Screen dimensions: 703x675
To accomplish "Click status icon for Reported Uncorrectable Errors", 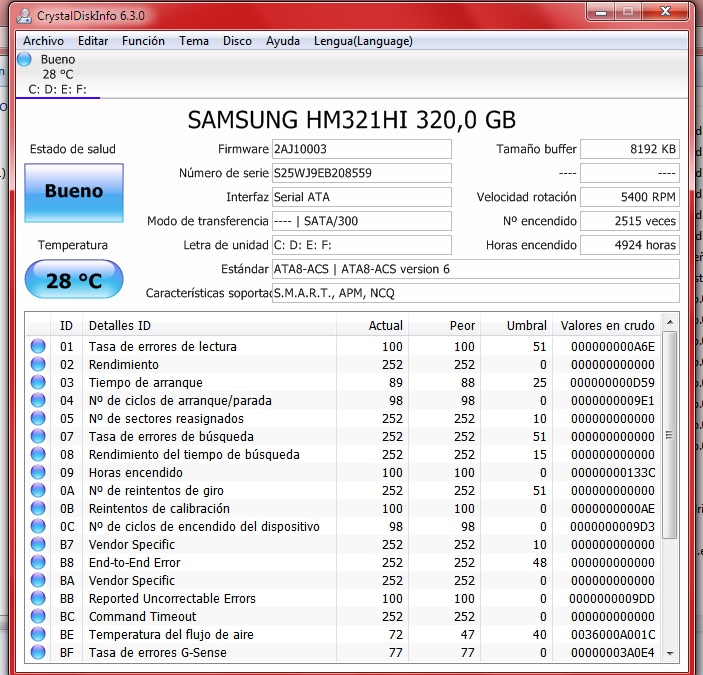I will [x=38, y=598].
